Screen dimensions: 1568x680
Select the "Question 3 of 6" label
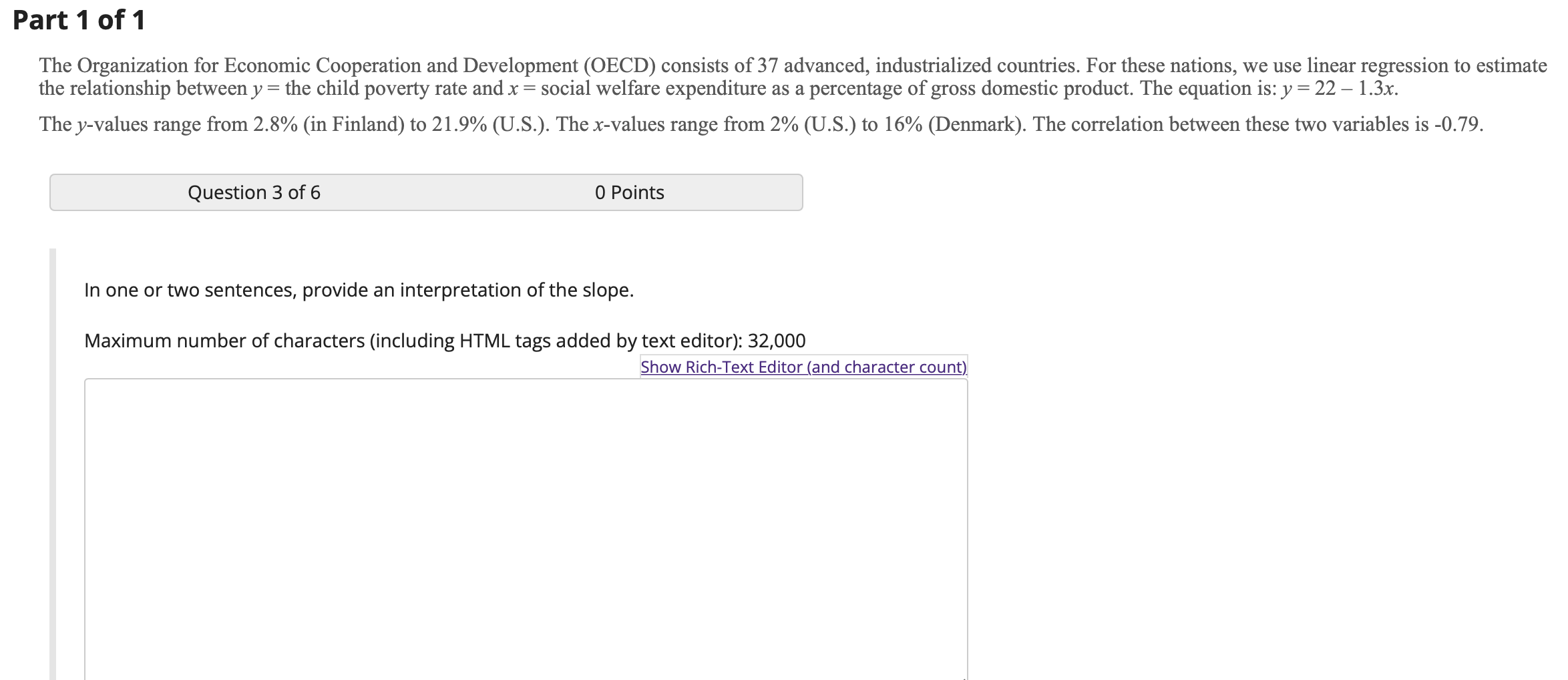coord(254,192)
